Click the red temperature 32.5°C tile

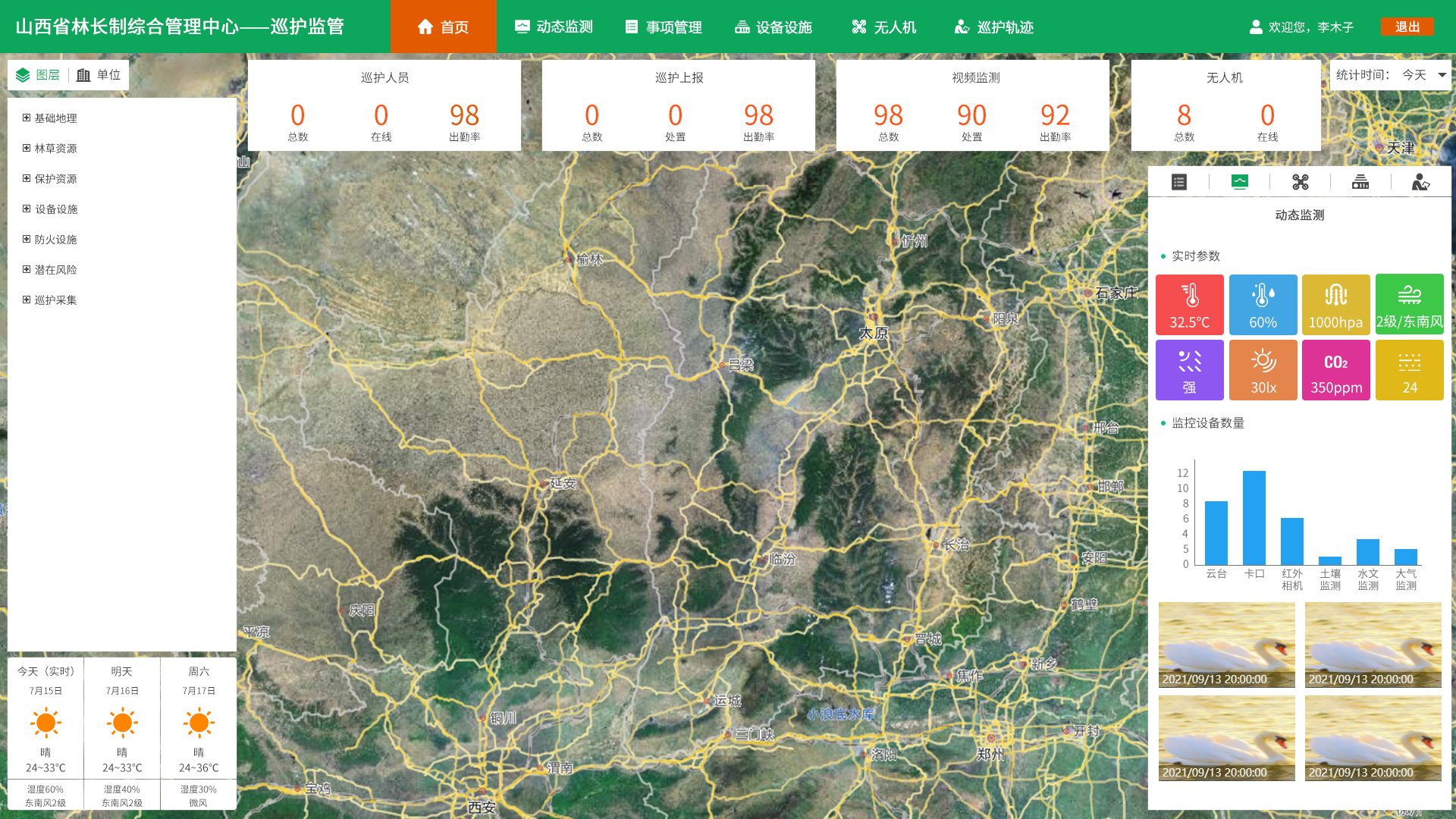[x=1189, y=305]
